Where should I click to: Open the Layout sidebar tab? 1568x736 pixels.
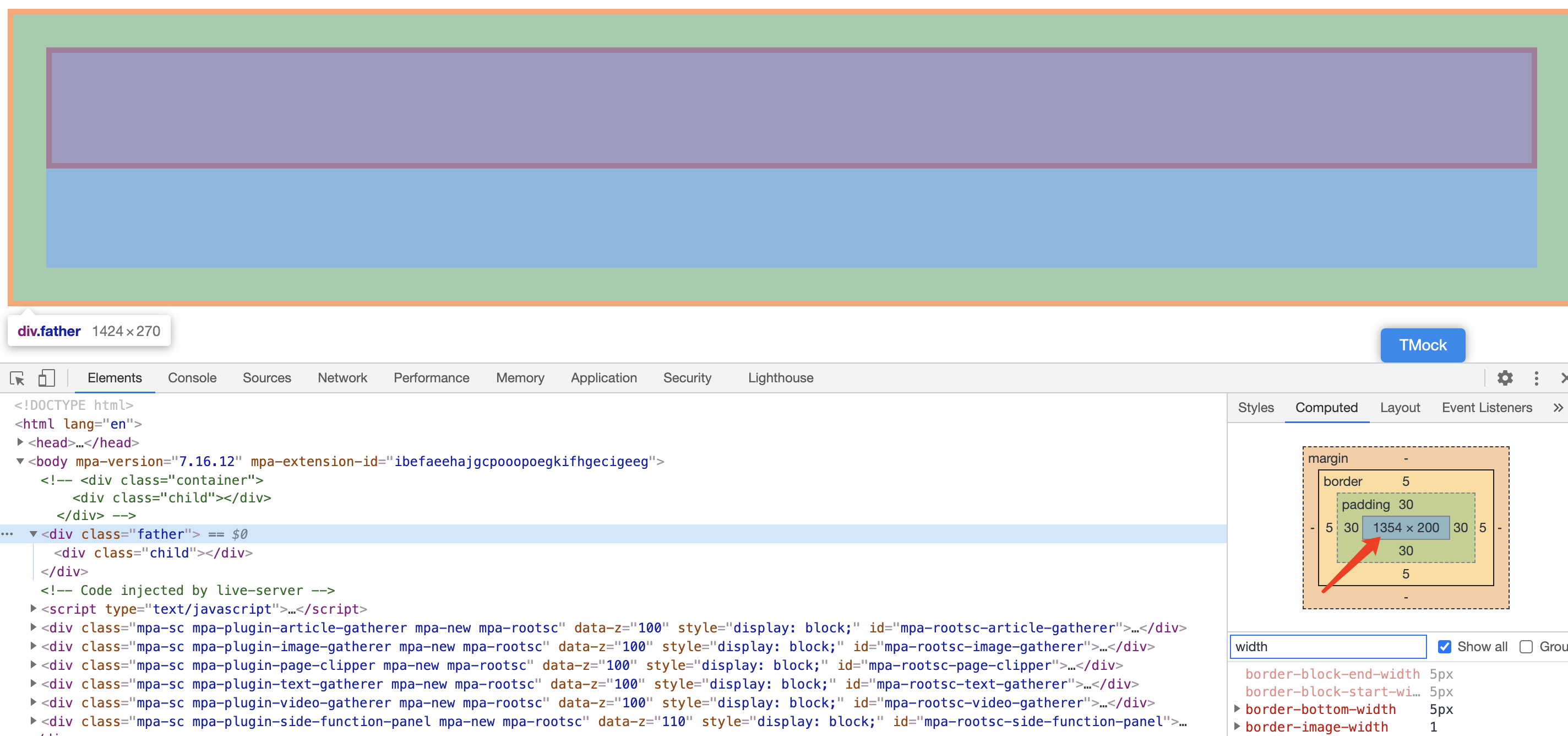[x=1400, y=408]
